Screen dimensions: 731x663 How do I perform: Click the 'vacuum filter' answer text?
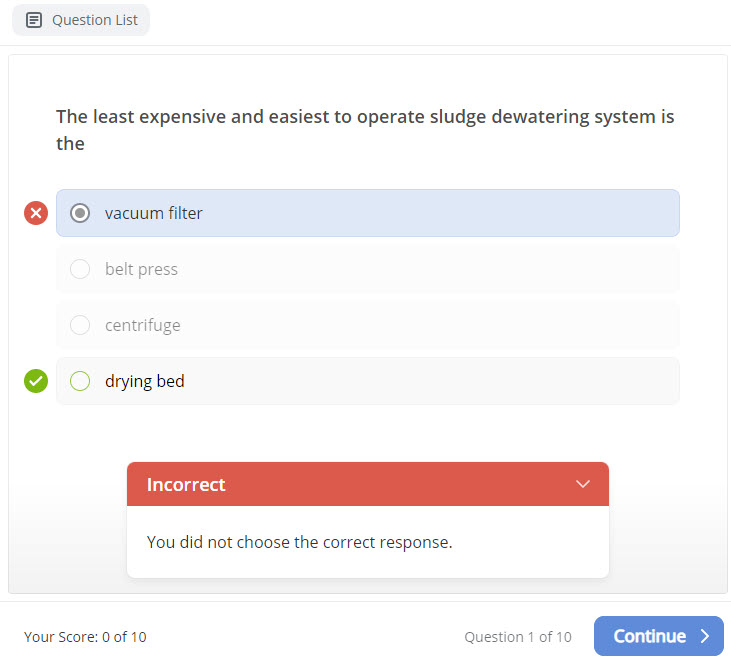click(x=154, y=213)
